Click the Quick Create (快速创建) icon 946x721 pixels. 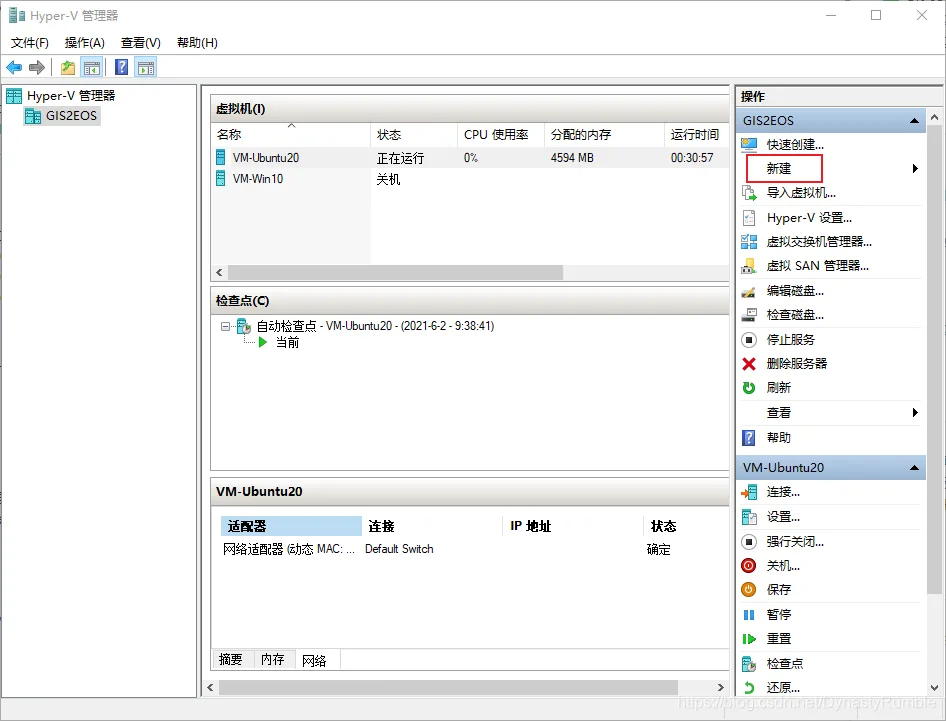(x=749, y=145)
